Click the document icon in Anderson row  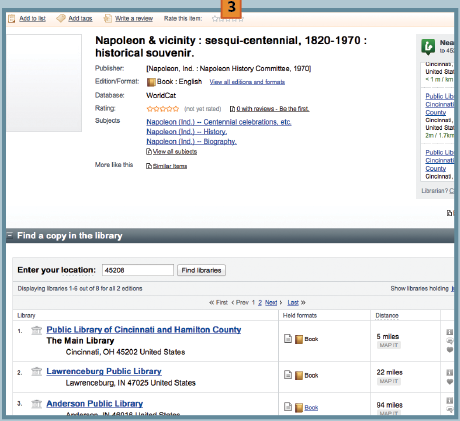[x=288, y=407]
